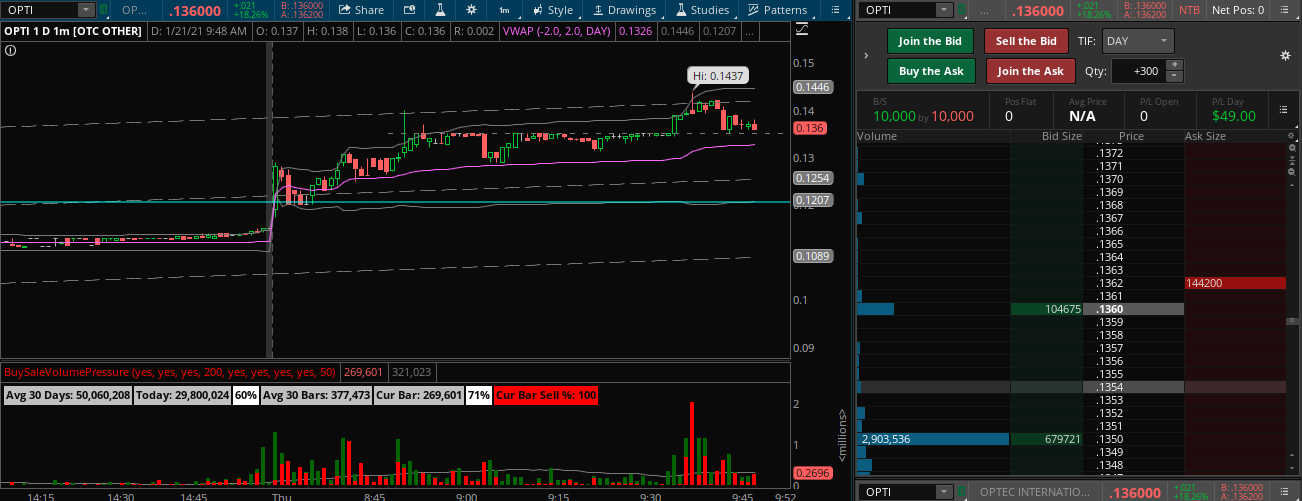Open the bottom panel OPTI symbol dropdown

coord(944,491)
